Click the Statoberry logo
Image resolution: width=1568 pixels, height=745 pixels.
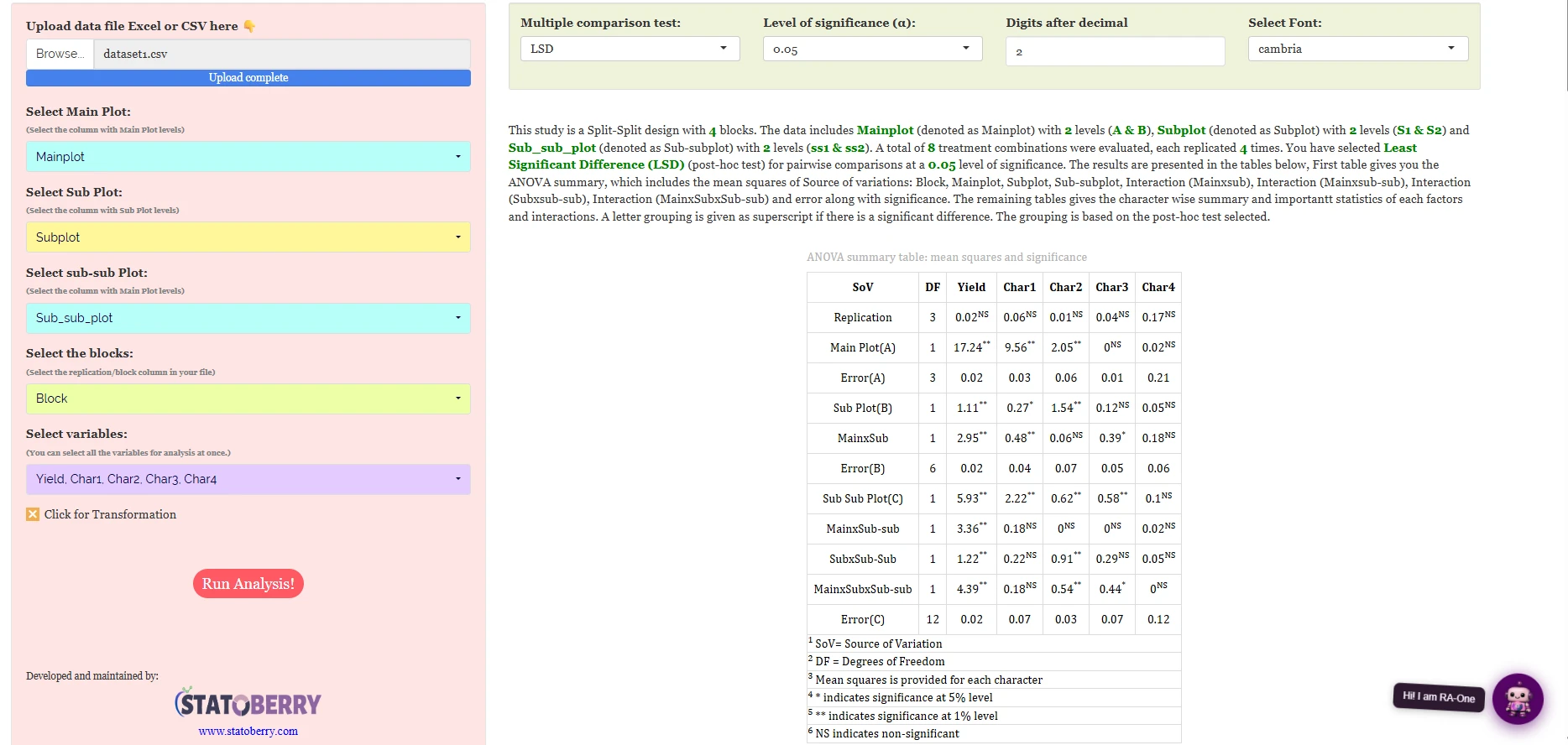(248, 703)
